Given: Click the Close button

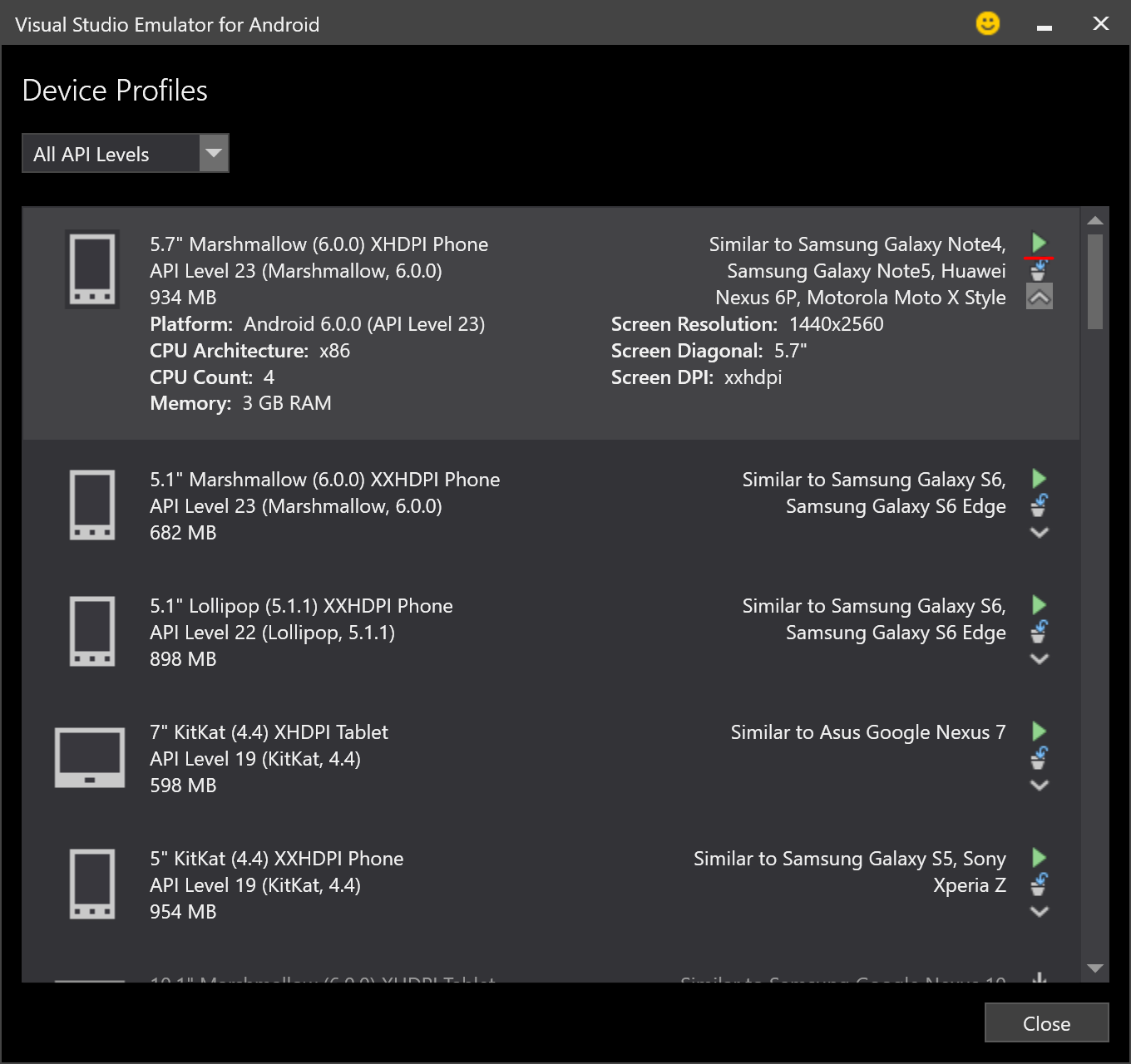Looking at the screenshot, I should [1047, 1023].
